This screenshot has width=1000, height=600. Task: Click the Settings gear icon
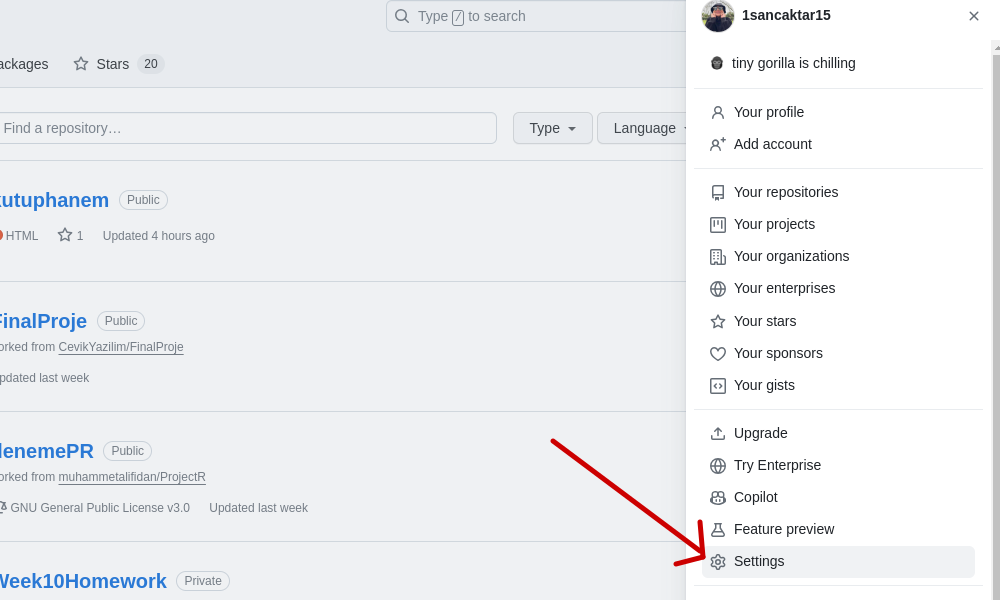(717, 562)
